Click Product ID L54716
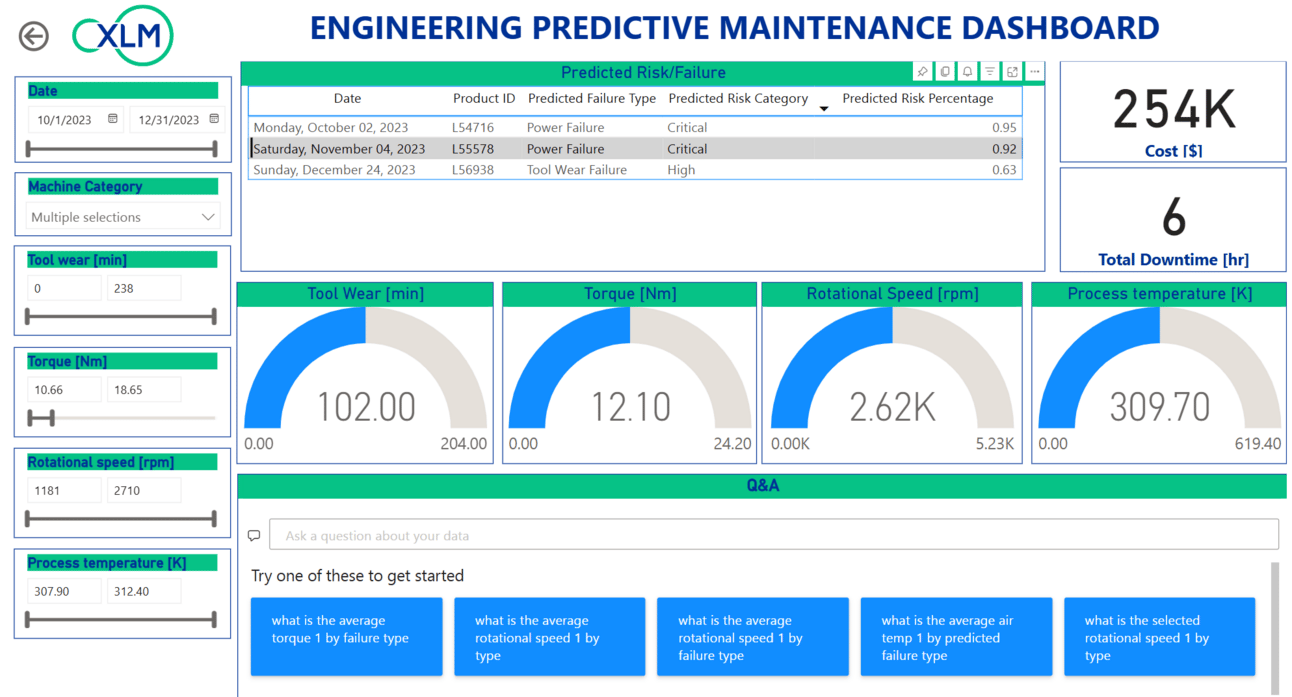Viewport: 1292px width, 697px height. tap(473, 127)
